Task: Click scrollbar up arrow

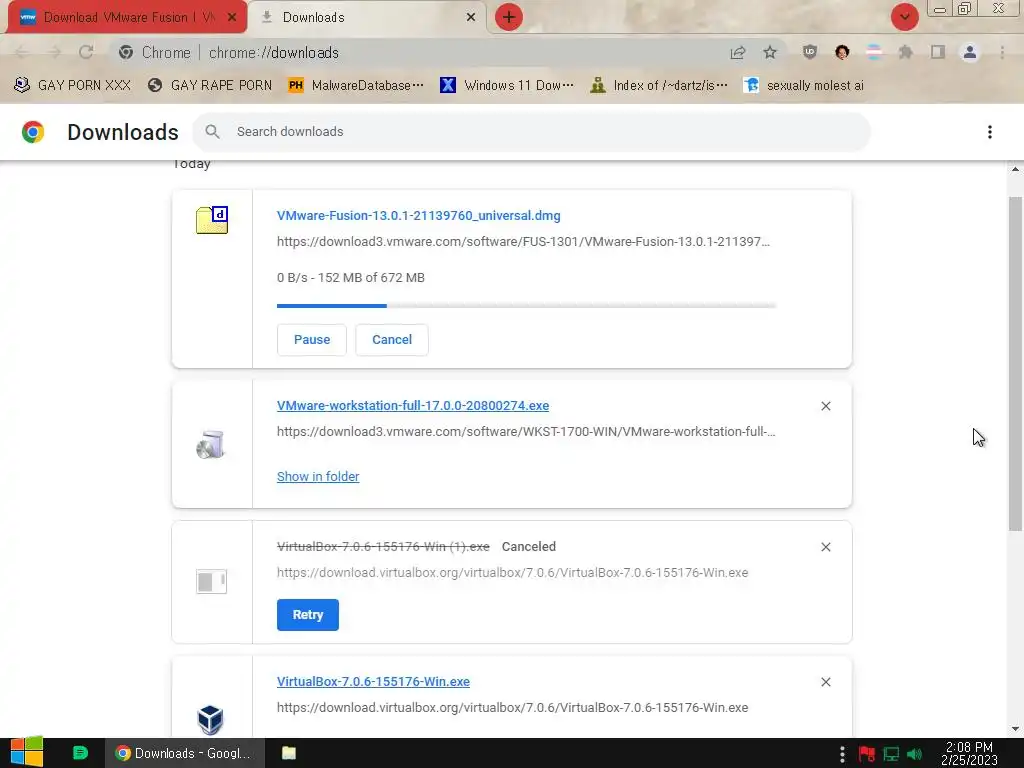Action: (1015, 168)
